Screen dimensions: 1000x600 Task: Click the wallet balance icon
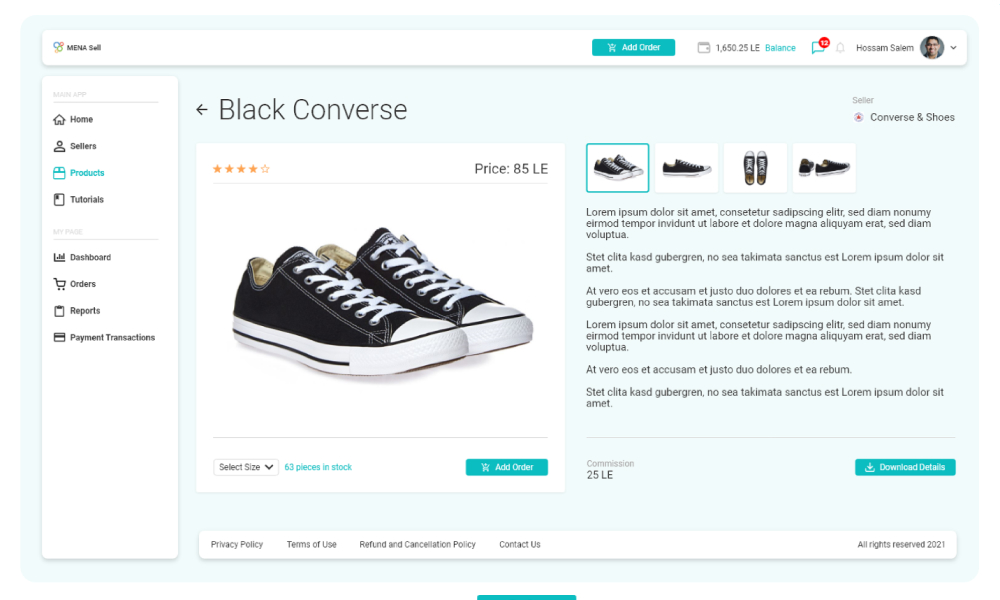tap(704, 48)
